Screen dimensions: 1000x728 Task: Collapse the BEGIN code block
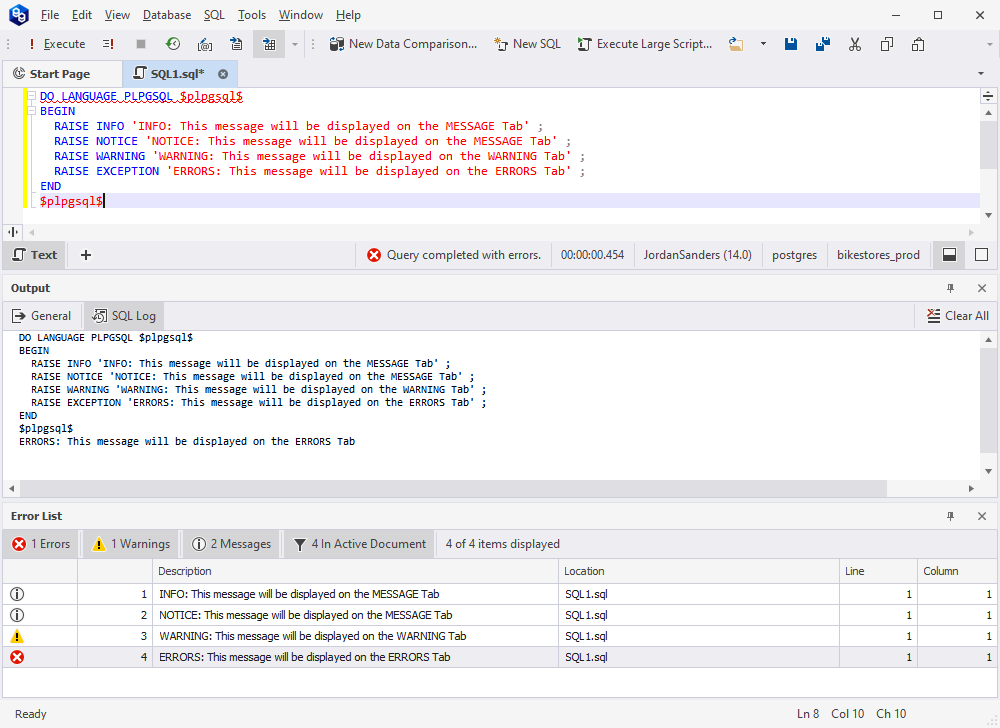[31, 111]
